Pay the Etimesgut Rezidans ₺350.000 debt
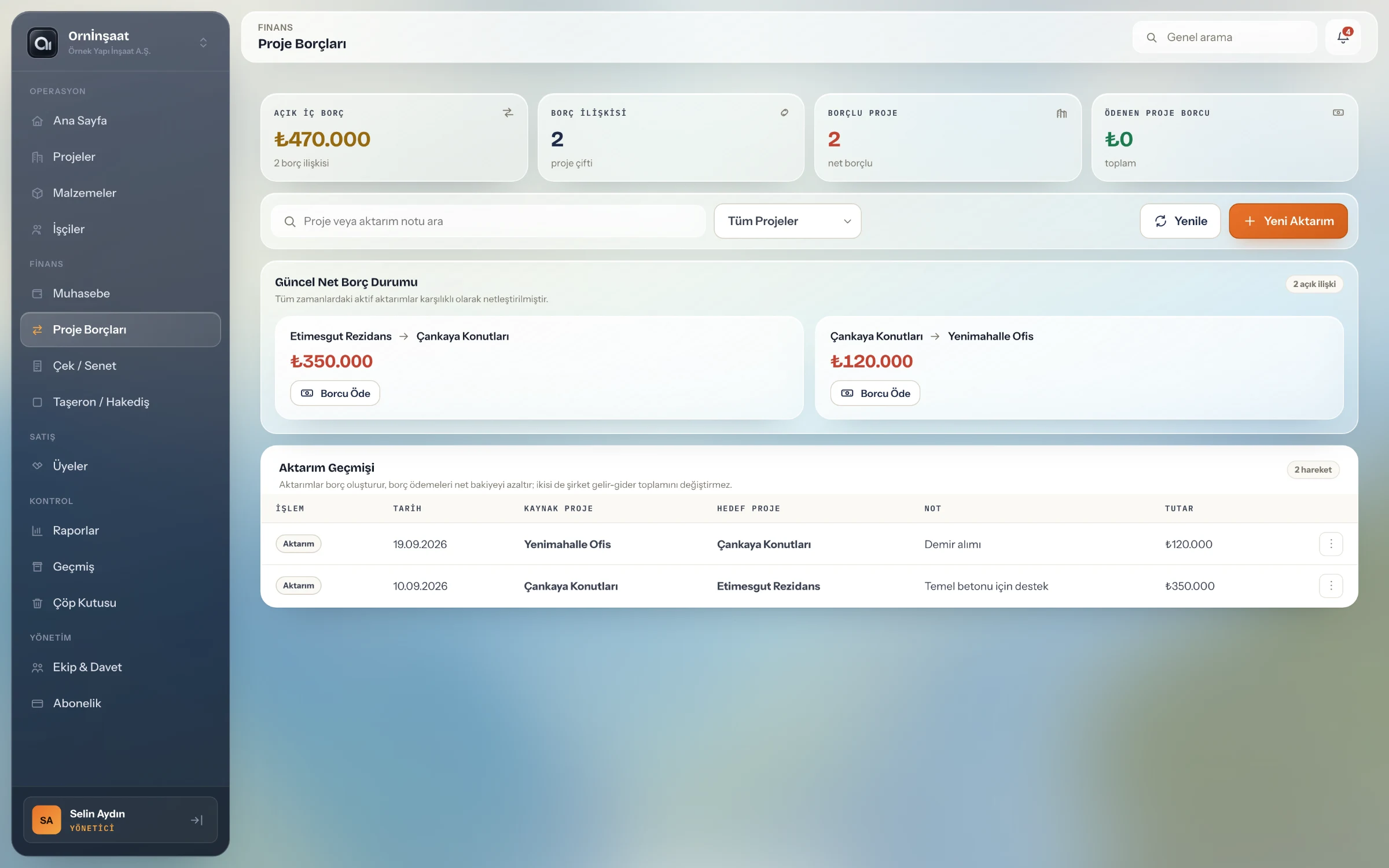The image size is (1389, 868). [x=335, y=393]
